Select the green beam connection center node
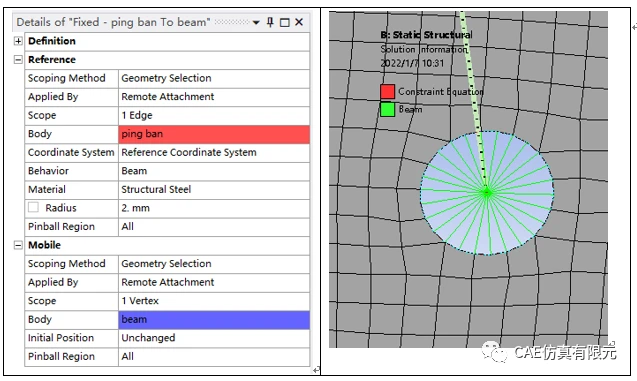 [x=487, y=193]
